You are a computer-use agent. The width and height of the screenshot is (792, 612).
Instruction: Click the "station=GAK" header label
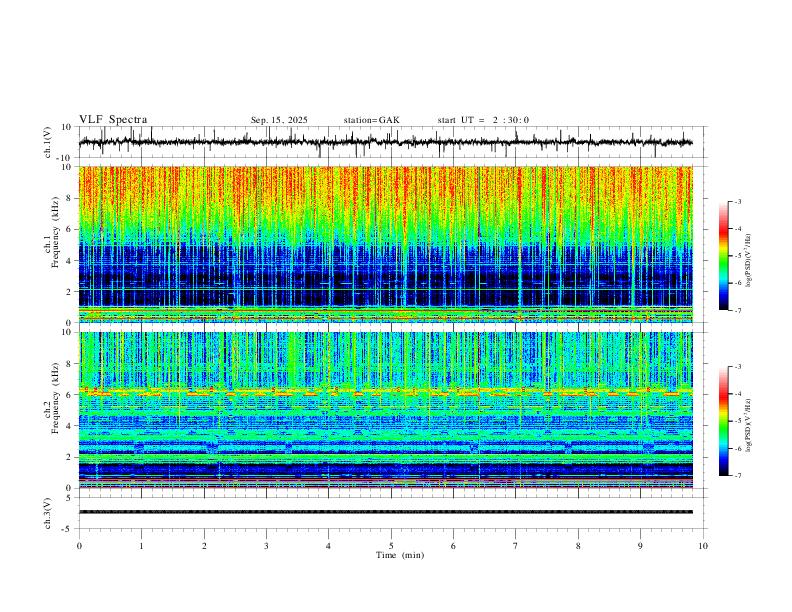(371, 120)
